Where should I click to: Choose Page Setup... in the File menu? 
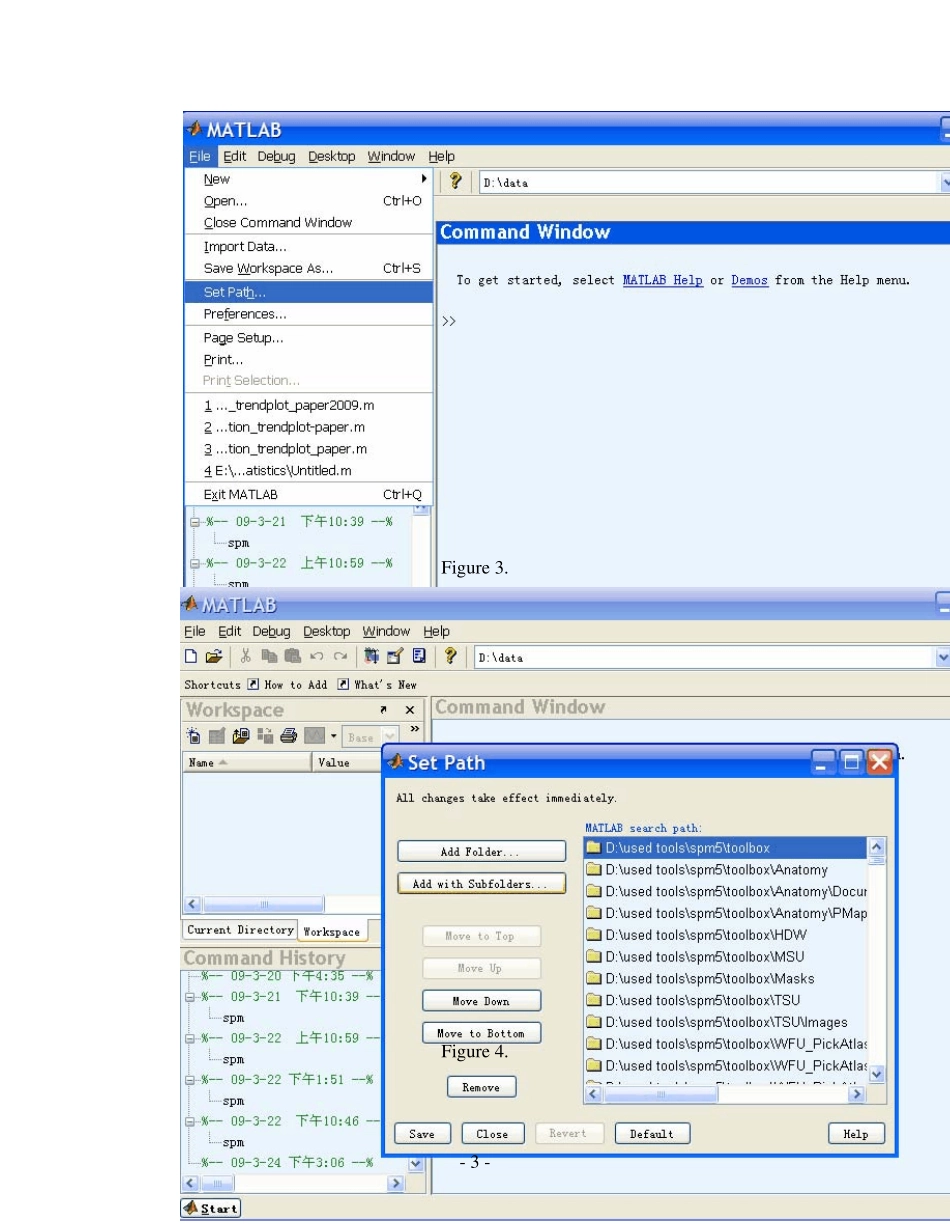tap(308, 338)
